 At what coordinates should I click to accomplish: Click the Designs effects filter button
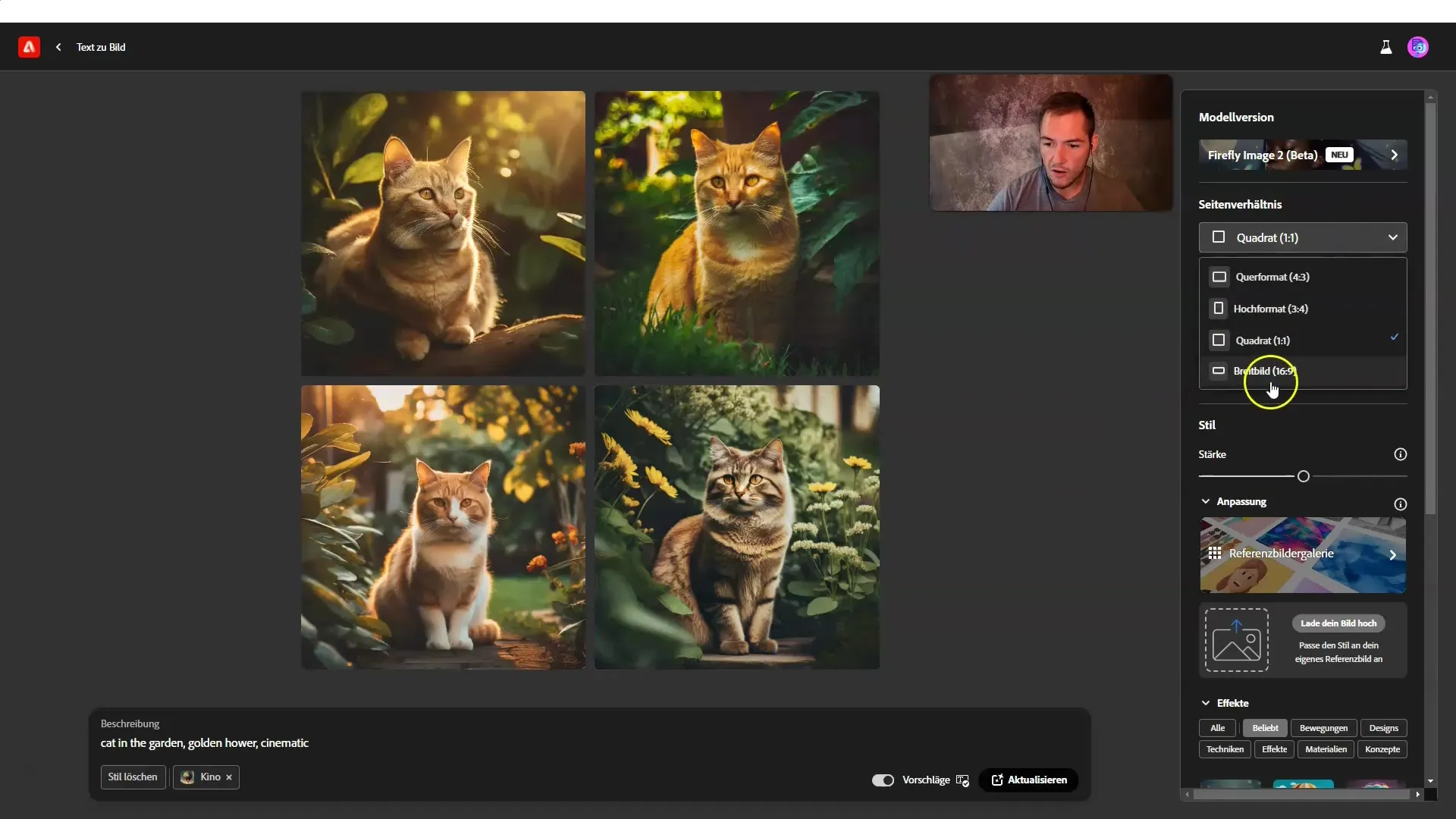point(1385,728)
